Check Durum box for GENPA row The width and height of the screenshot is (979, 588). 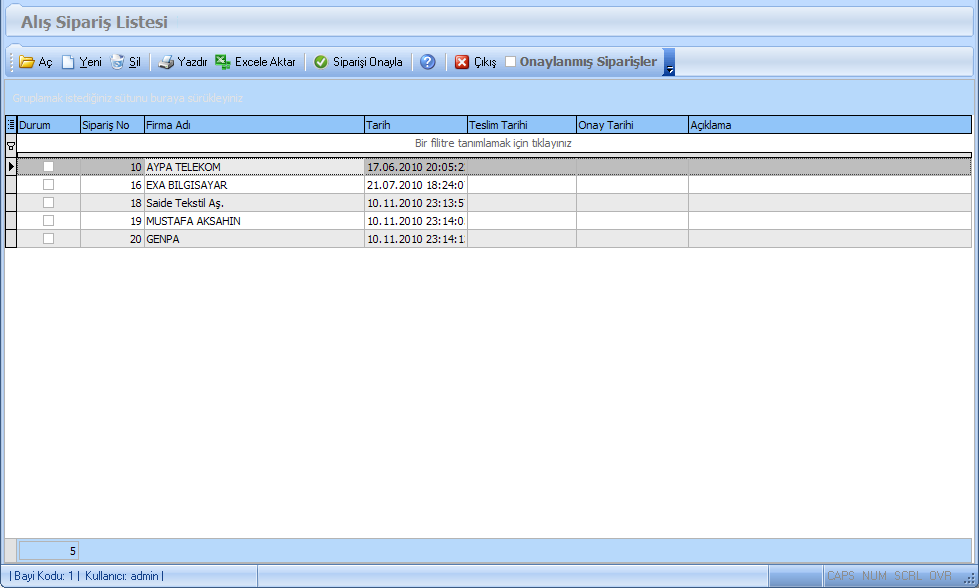coord(48,239)
